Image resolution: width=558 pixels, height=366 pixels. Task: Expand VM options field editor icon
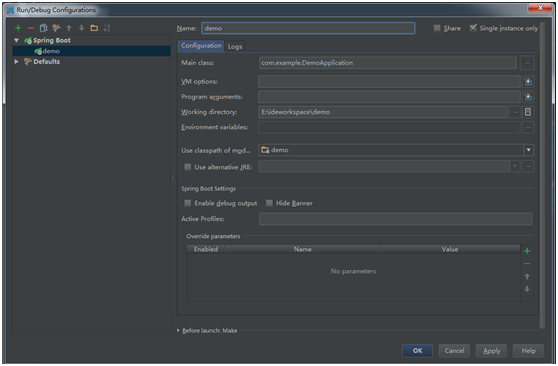click(x=528, y=82)
